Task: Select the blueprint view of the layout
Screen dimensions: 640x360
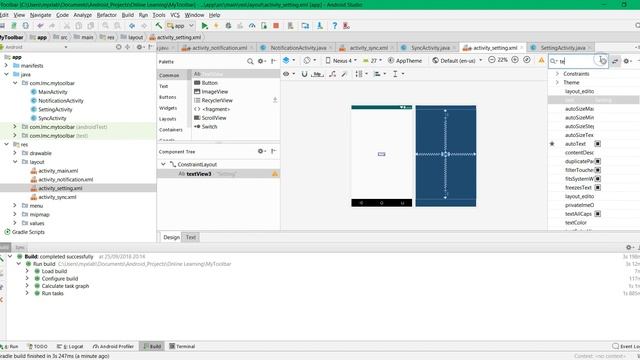Action: click(x=446, y=156)
